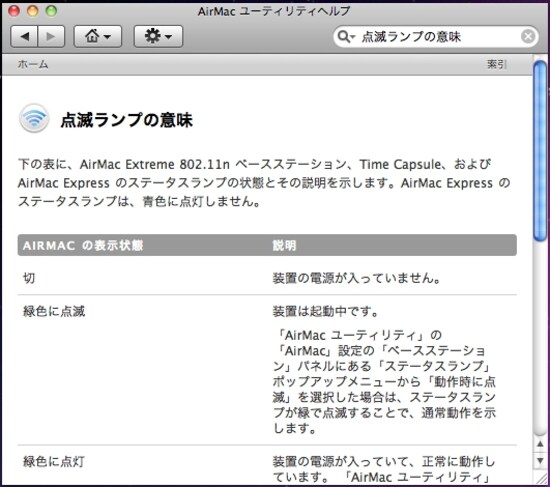Click the AirMac Wi-Fi icon beside the heading
Screen dimensions: 550x487
[x=34, y=118]
